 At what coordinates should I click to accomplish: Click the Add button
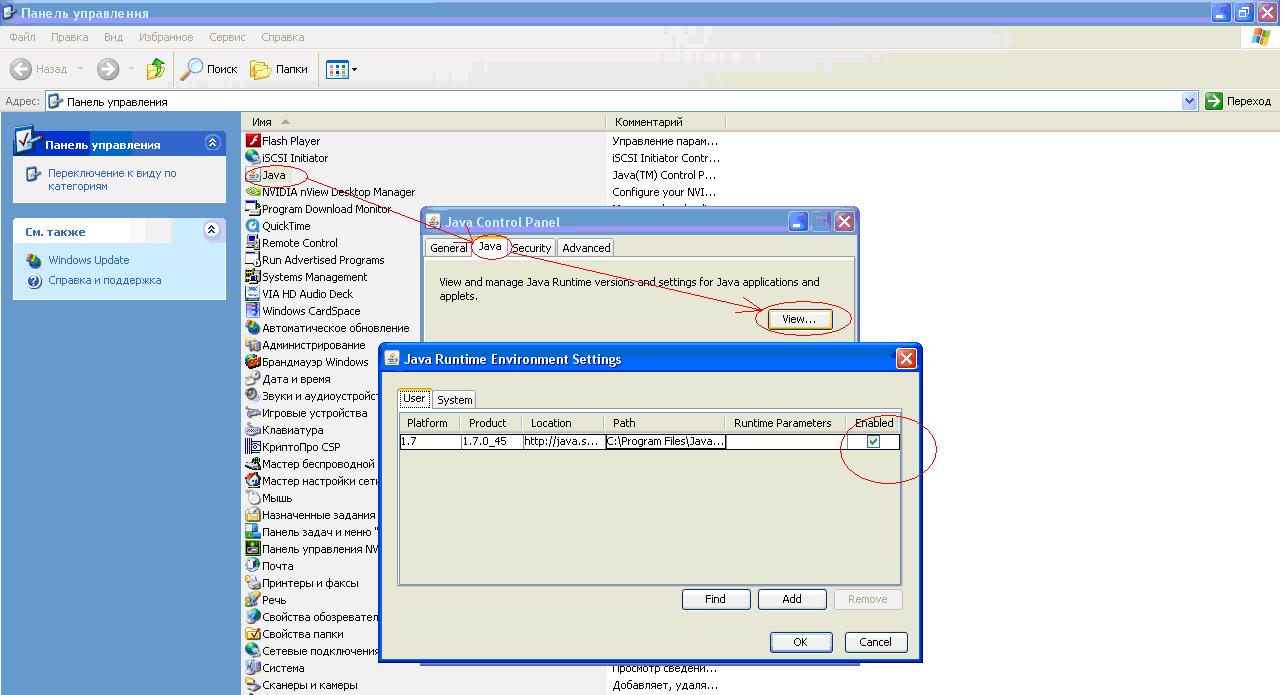(791, 599)
